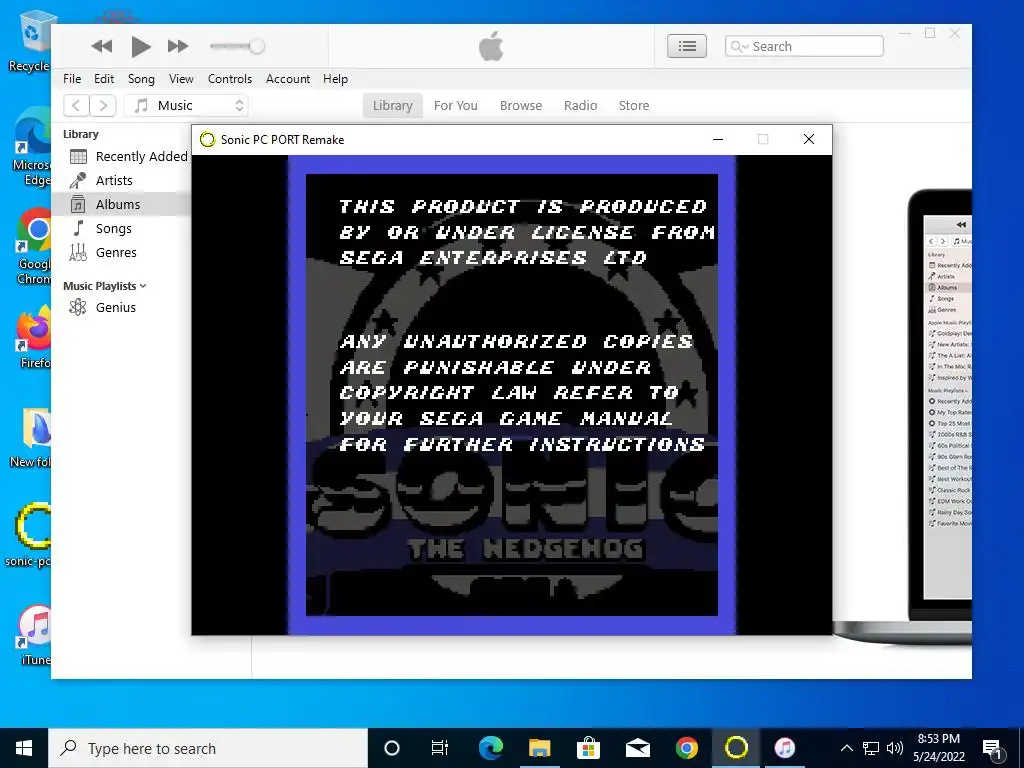The height and width of the screenshot is (768, 1024).
Task: Open the Windows Start menu
Action: pos(24,748)
